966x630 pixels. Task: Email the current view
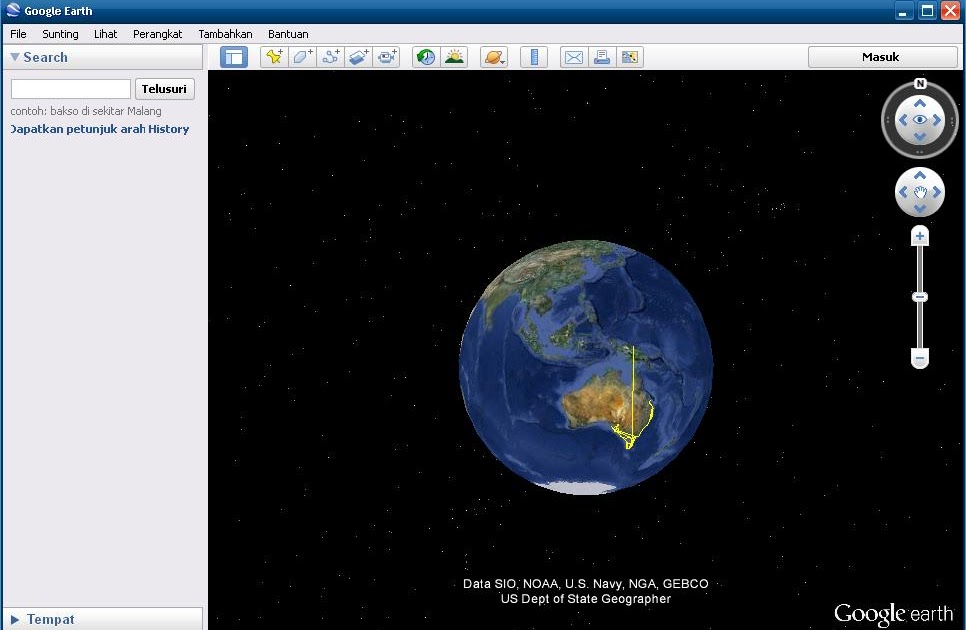point(574,57)
